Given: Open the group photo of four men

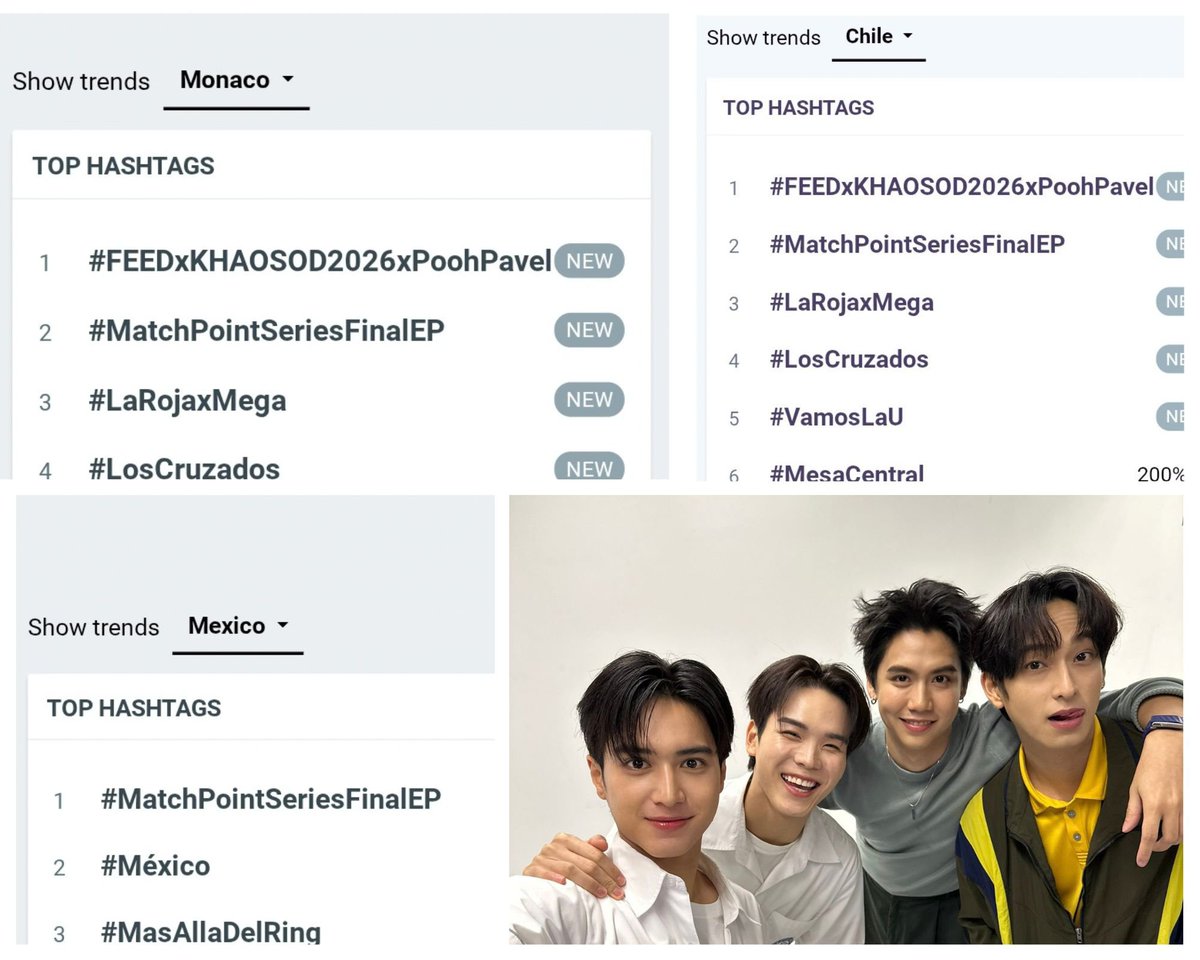Looking at the screenshot, I should point(846,719).
